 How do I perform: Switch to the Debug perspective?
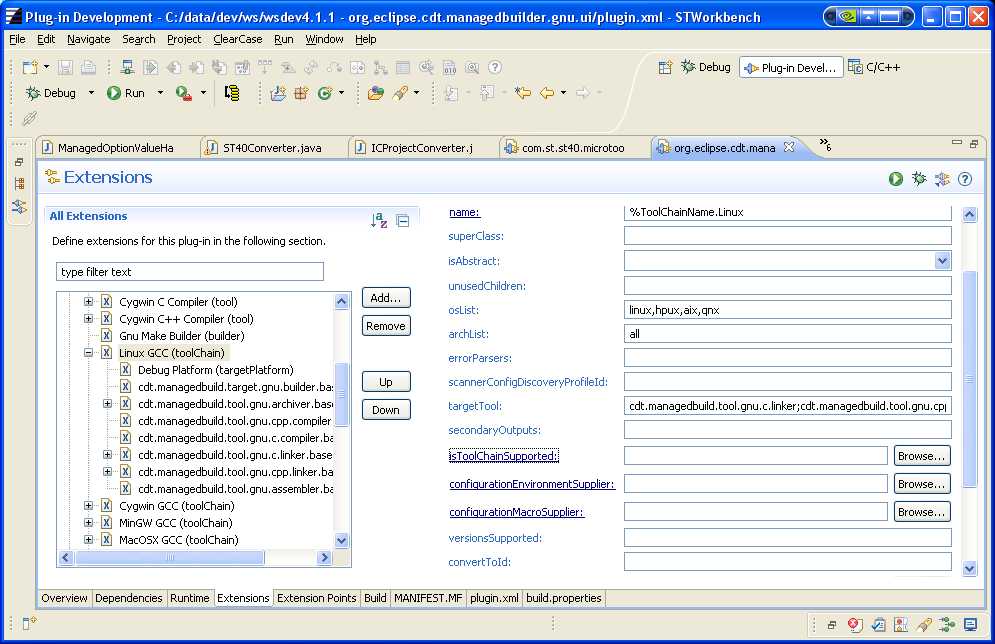(706, 67)
